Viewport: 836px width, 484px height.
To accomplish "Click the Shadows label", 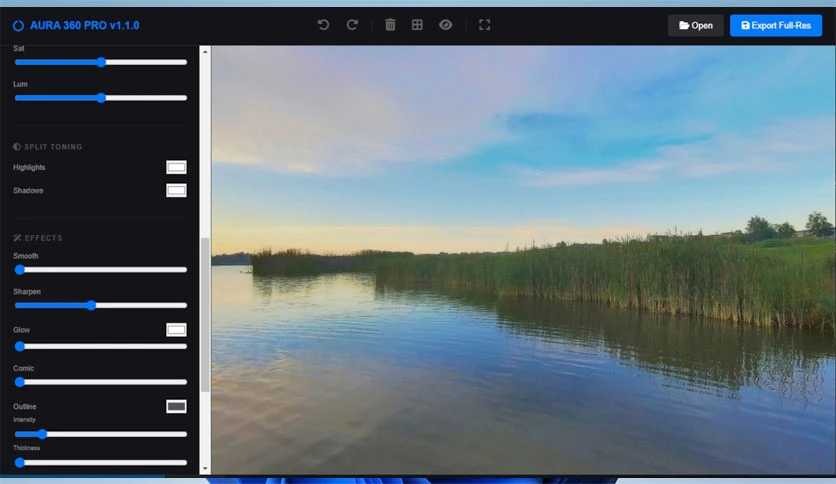I will tap(28, 190).
